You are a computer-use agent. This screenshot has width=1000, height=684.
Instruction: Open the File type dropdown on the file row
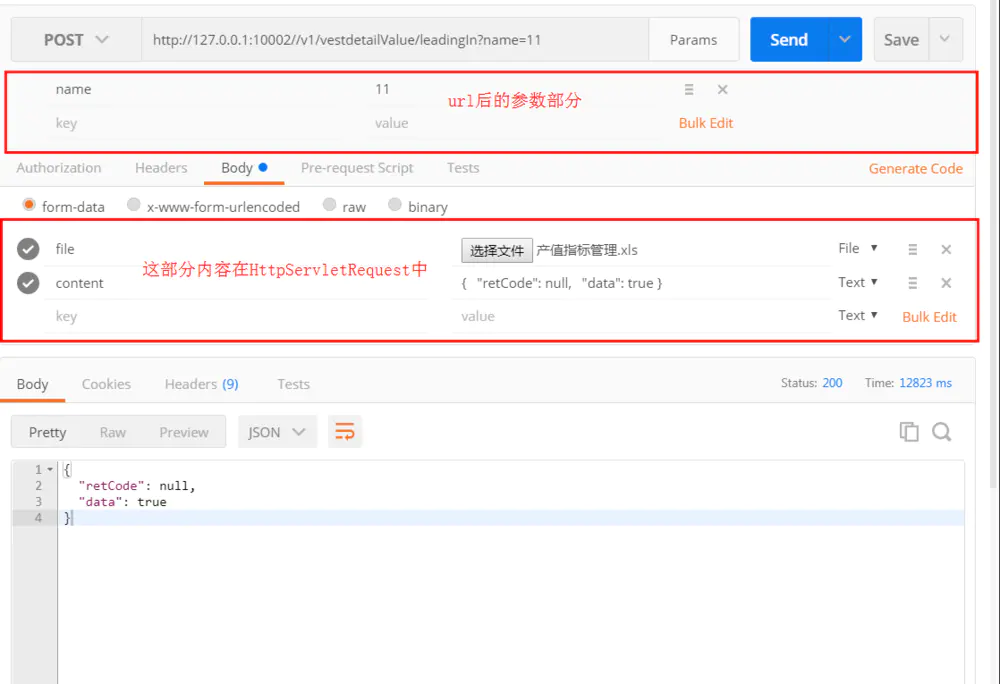(856, 248)
